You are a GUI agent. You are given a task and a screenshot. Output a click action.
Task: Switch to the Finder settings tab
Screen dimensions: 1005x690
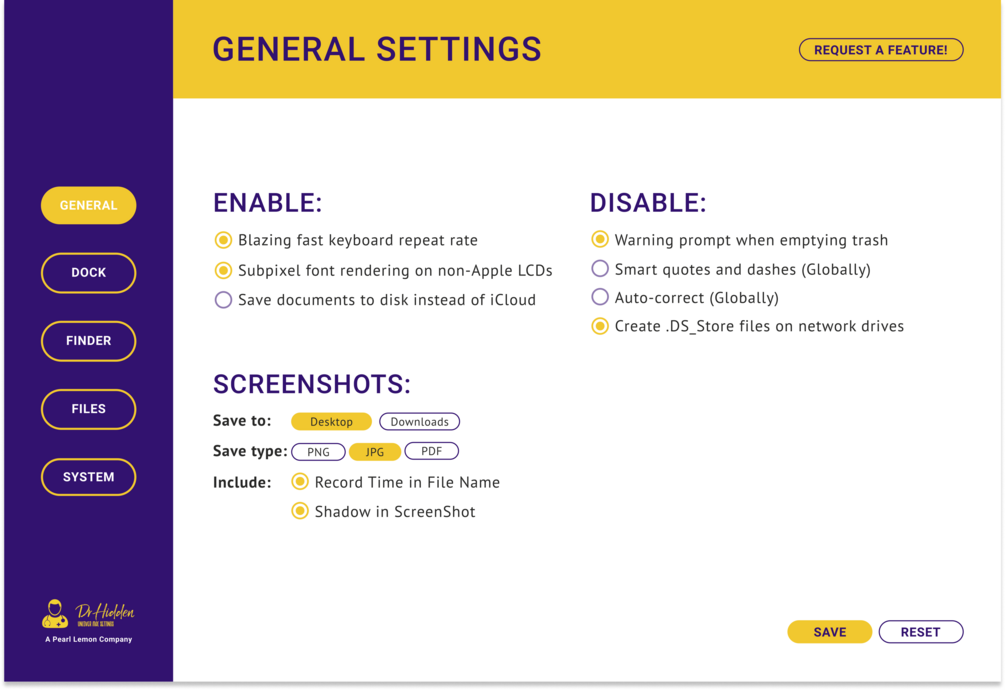point(88,340)
